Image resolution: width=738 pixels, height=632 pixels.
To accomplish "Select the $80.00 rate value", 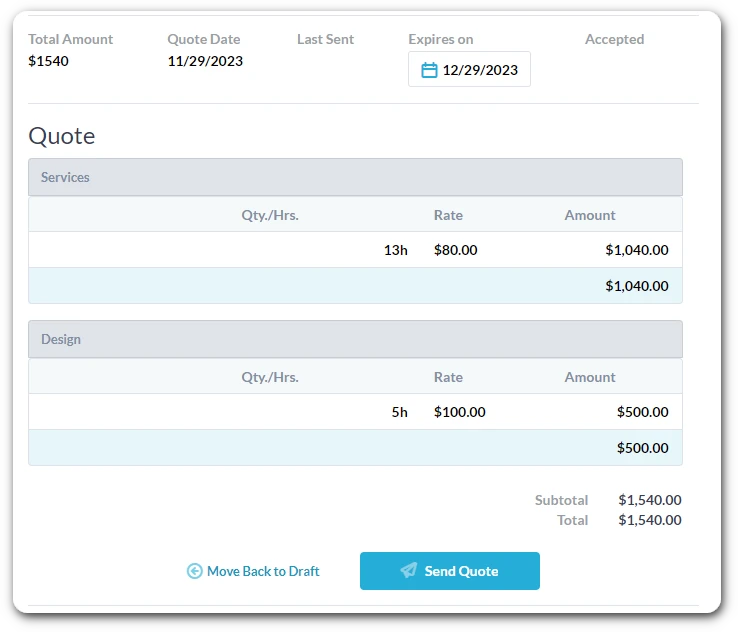I will tap(455, 250).
